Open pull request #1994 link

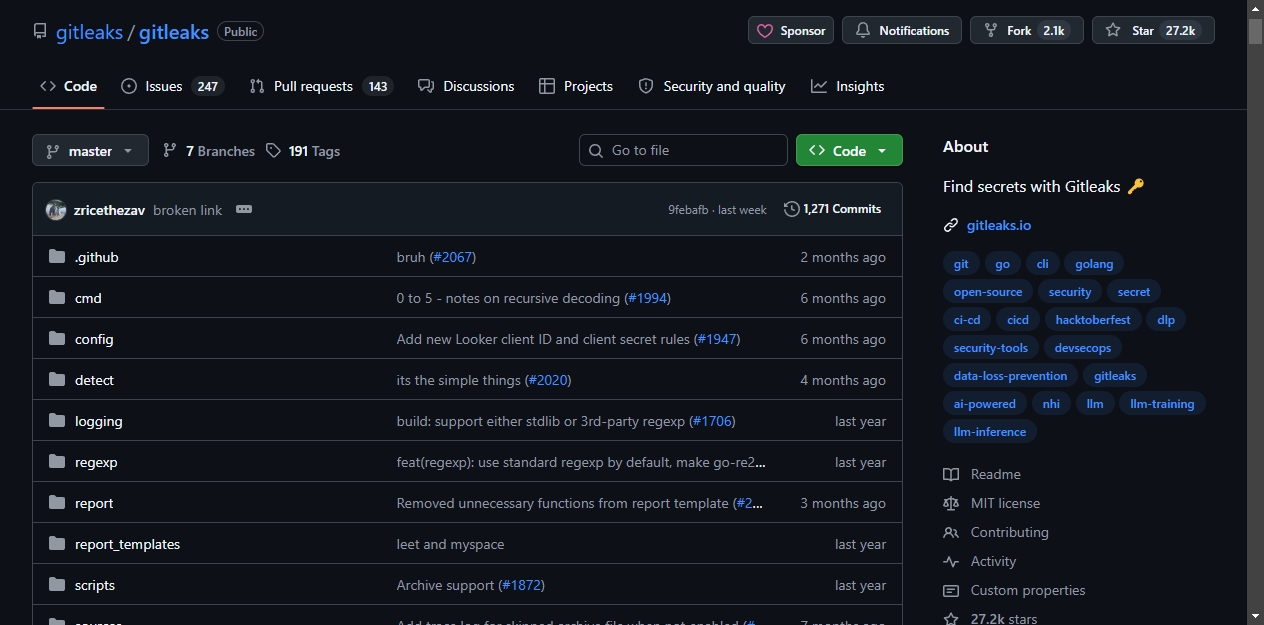click(647, 298)
